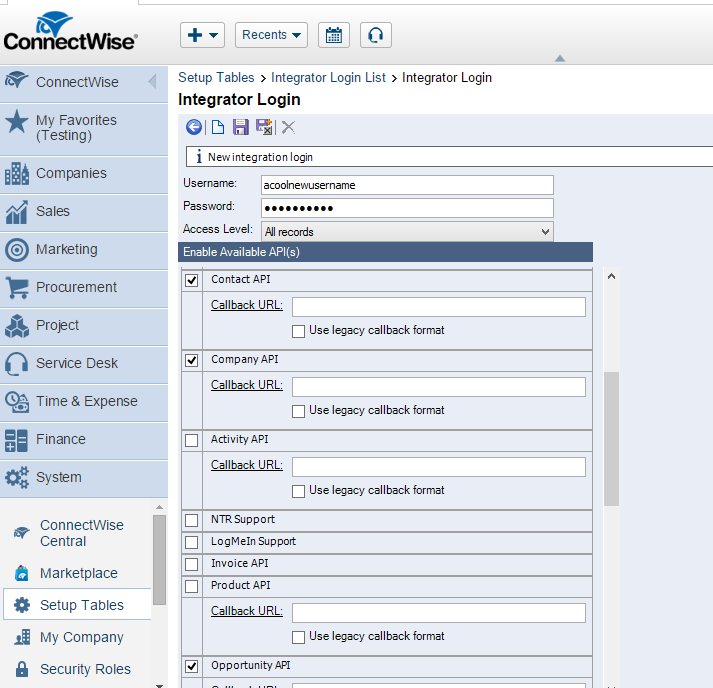Open the Companies module icon
Screen dimensions: 713x688
pos(17,174)
